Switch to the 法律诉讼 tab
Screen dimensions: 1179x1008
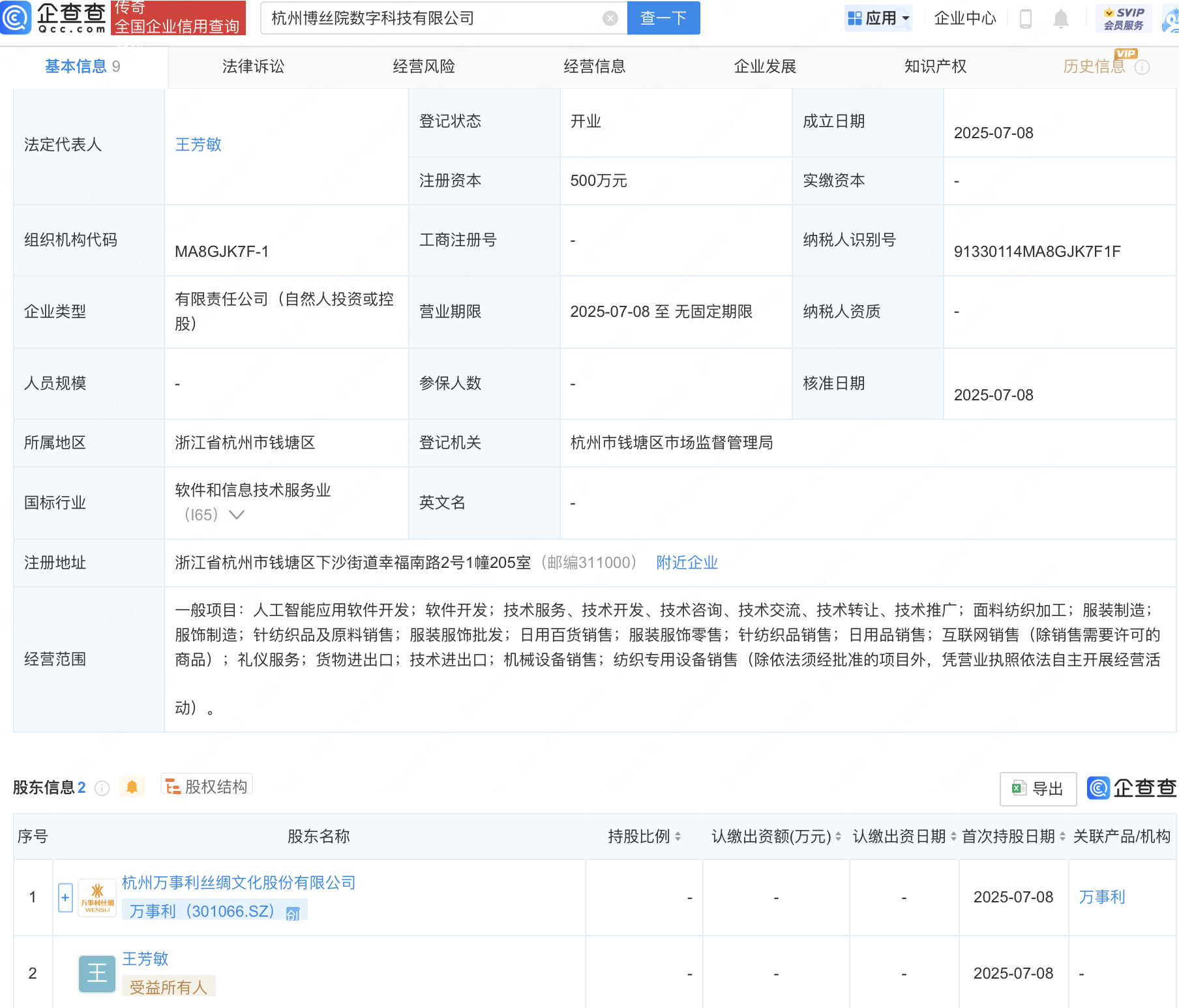click(x=253, y=67)
